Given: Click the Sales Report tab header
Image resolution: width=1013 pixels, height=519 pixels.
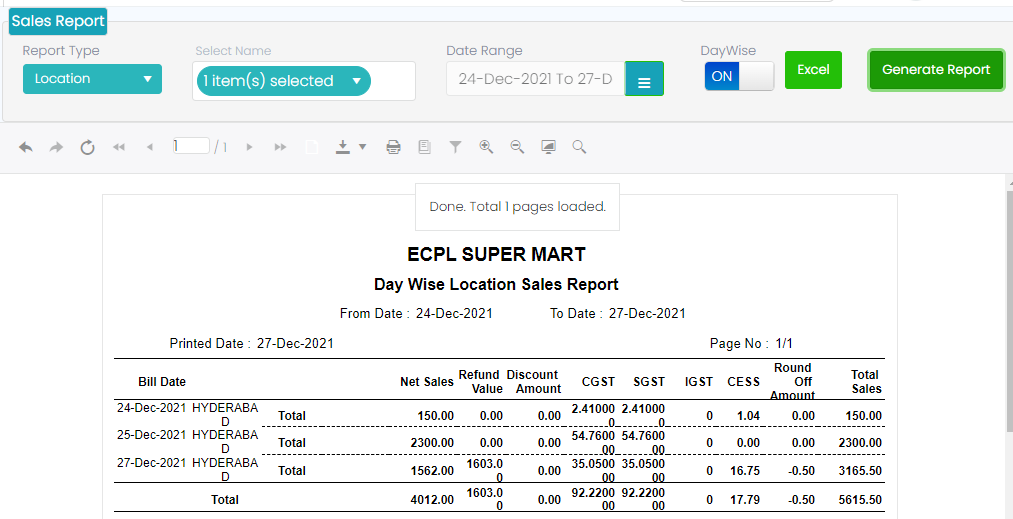Looking at the screenshot, I should (x=57, y=21).
